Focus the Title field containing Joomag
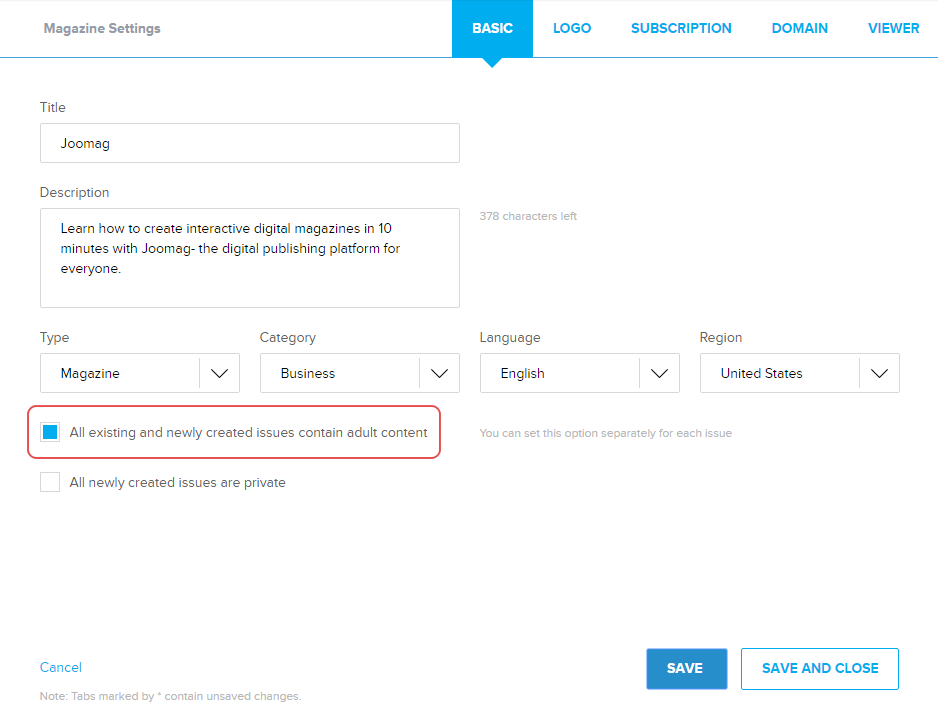Image resolution: width=938 pixels, height=727 pixels. 249,143
